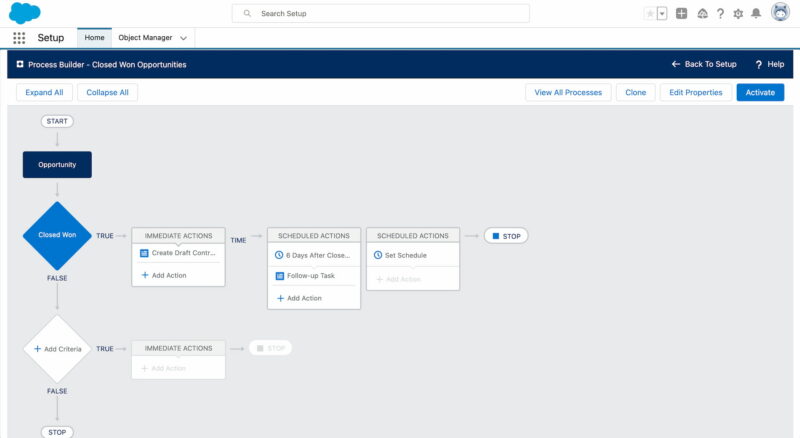This screenshot has height=438, width=800.
Task: Select the Closed Won criteria diamond
Action: tap(57, 235)
